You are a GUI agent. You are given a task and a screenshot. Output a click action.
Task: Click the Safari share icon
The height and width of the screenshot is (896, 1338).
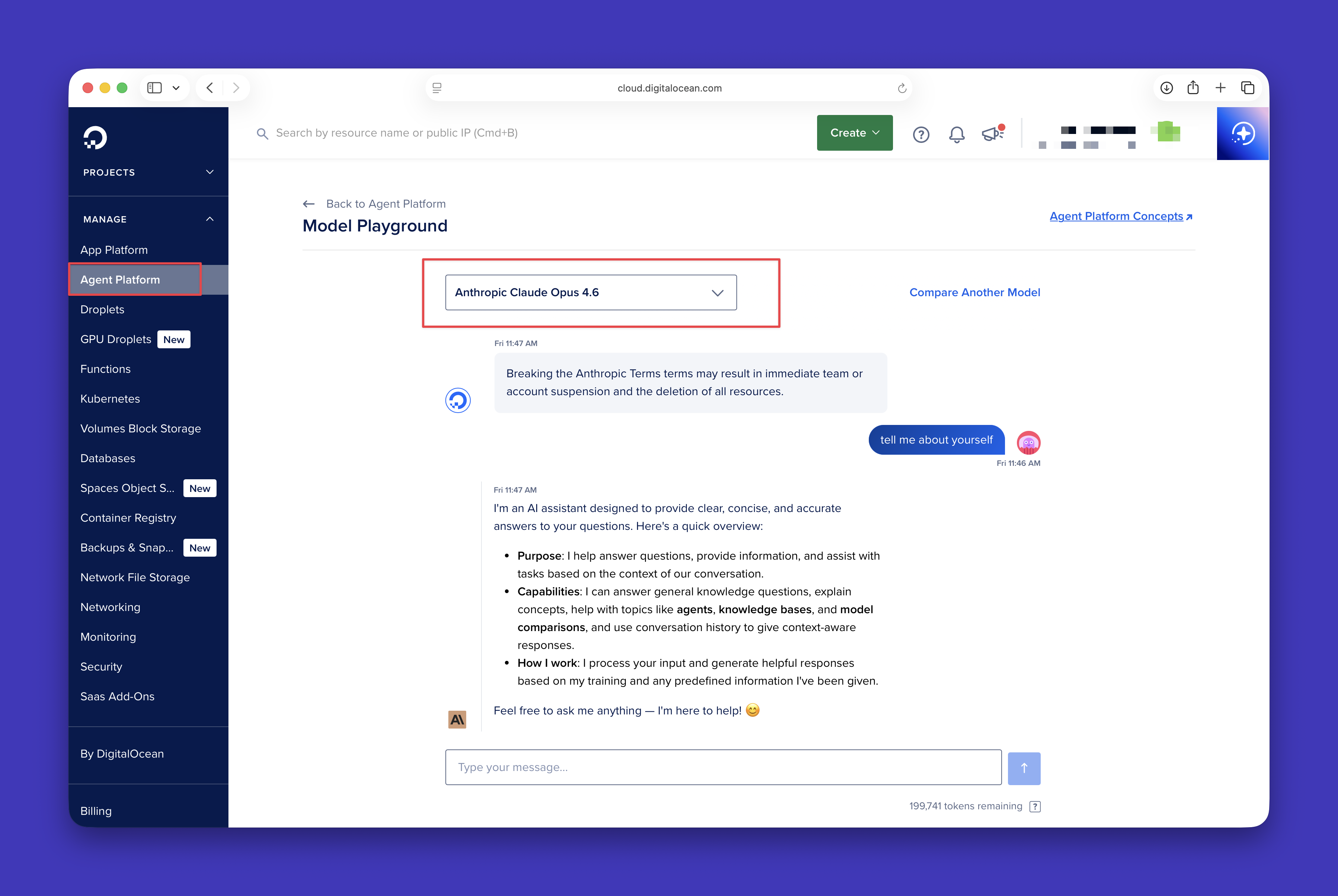pos(1193,88)
